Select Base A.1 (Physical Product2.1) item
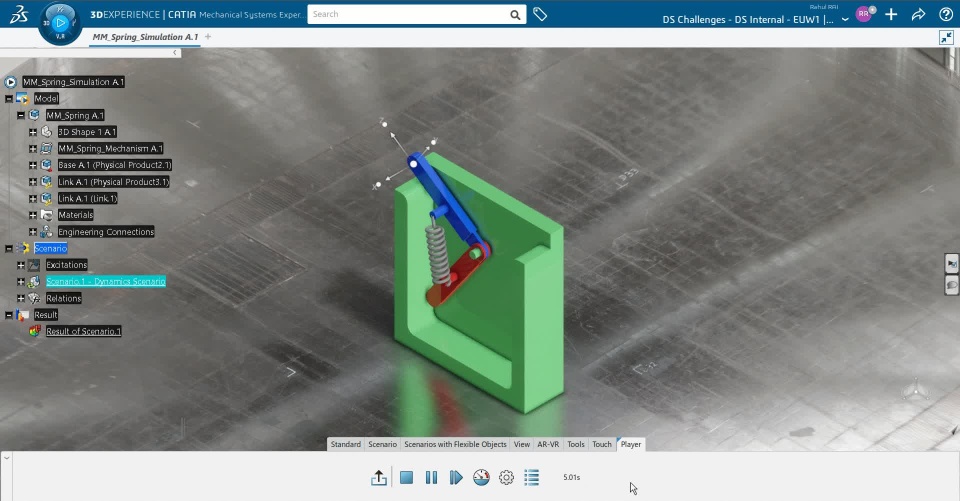 [114, 165]
